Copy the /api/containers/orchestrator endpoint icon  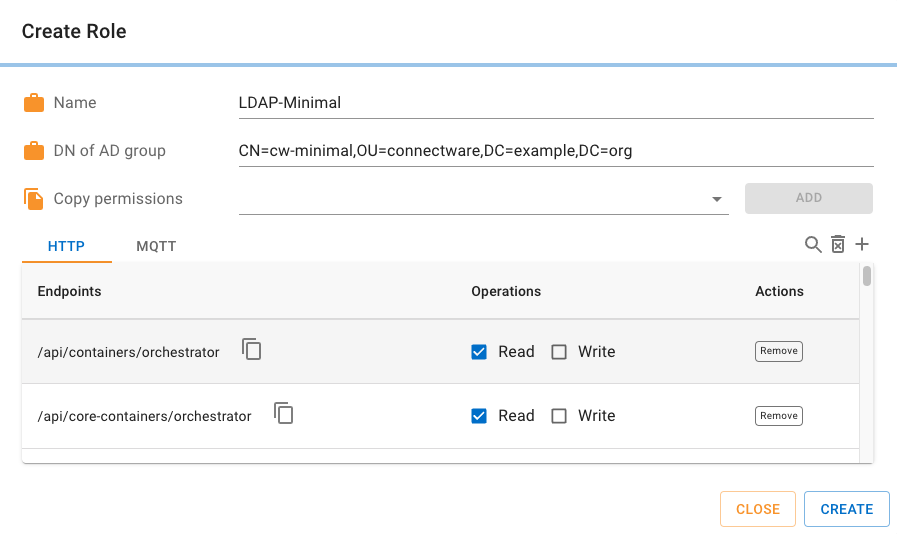(252, 350)
